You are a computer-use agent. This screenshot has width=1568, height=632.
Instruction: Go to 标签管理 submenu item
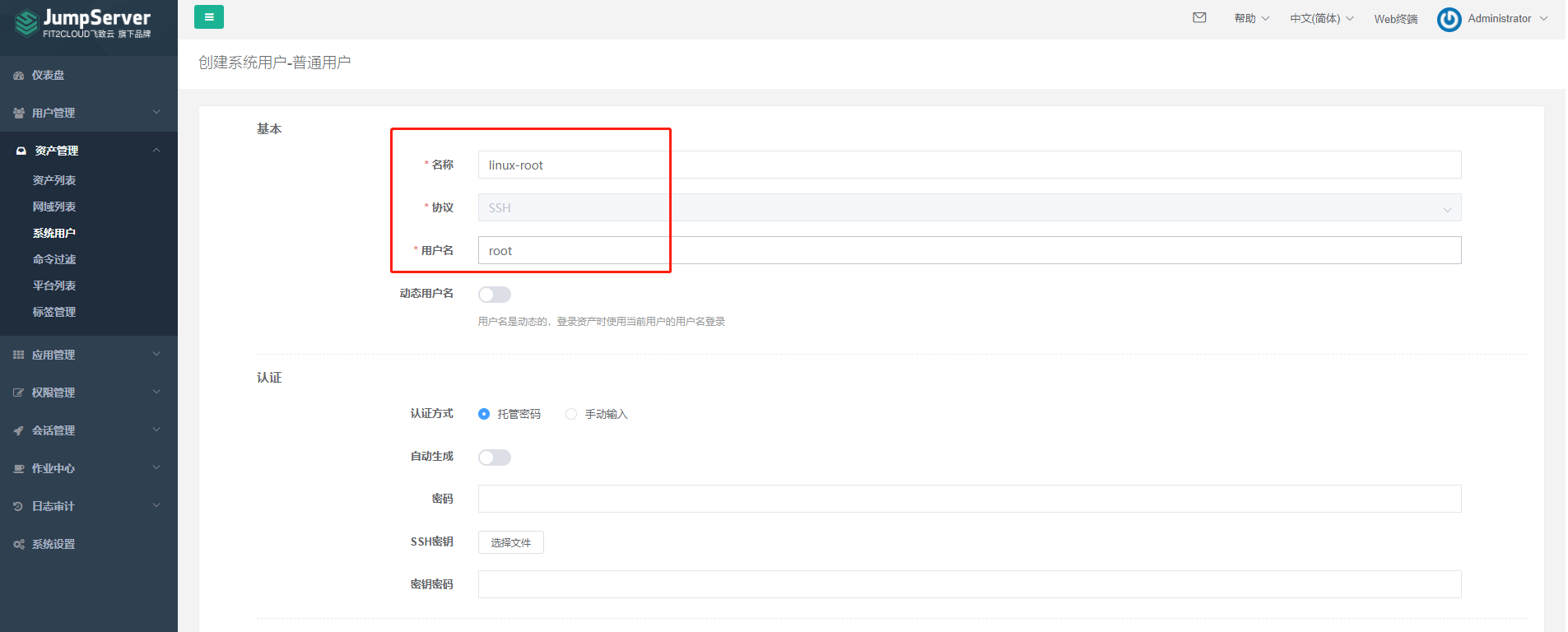point(54,312)
